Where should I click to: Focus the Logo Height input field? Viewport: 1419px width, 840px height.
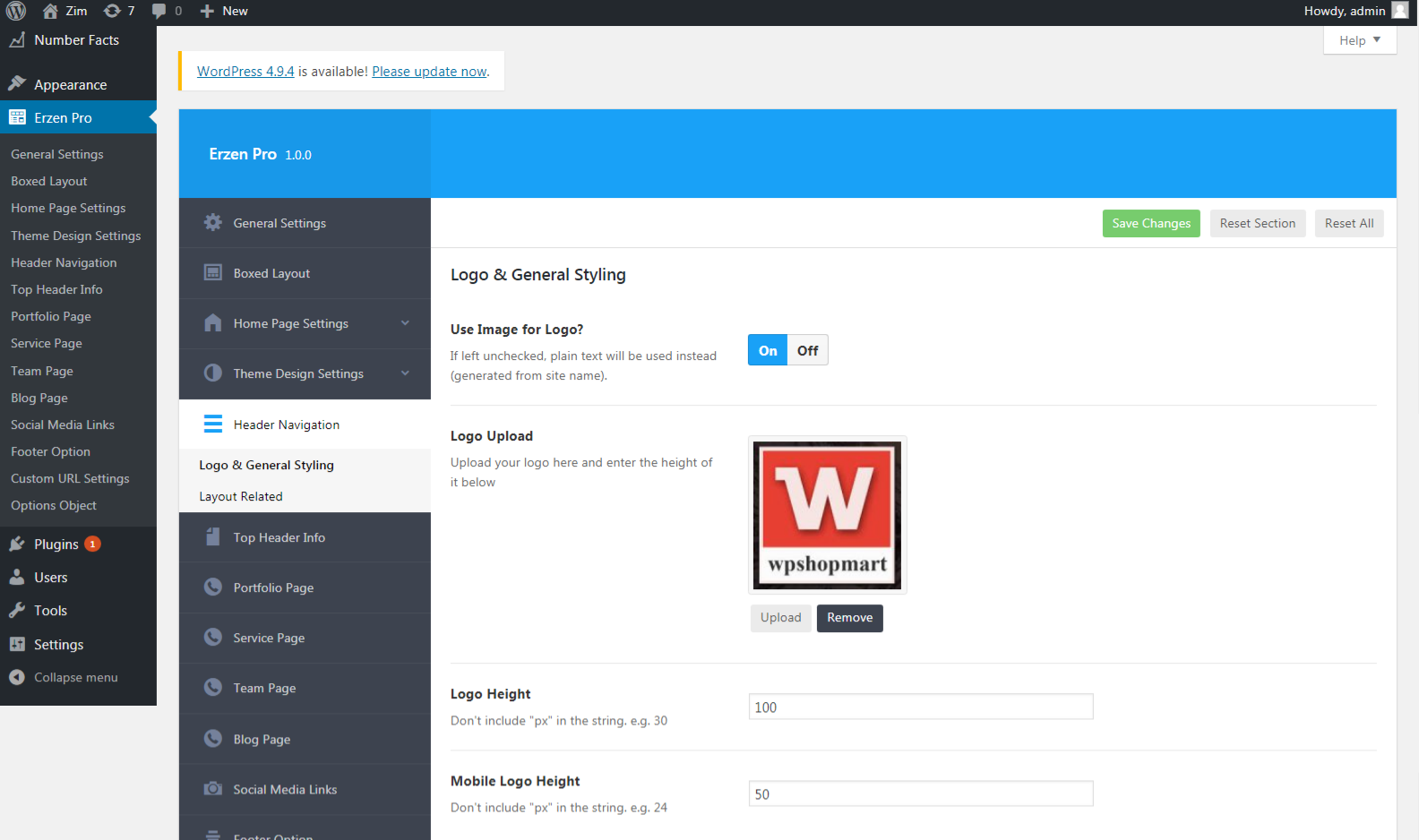(x=921, y=707)
